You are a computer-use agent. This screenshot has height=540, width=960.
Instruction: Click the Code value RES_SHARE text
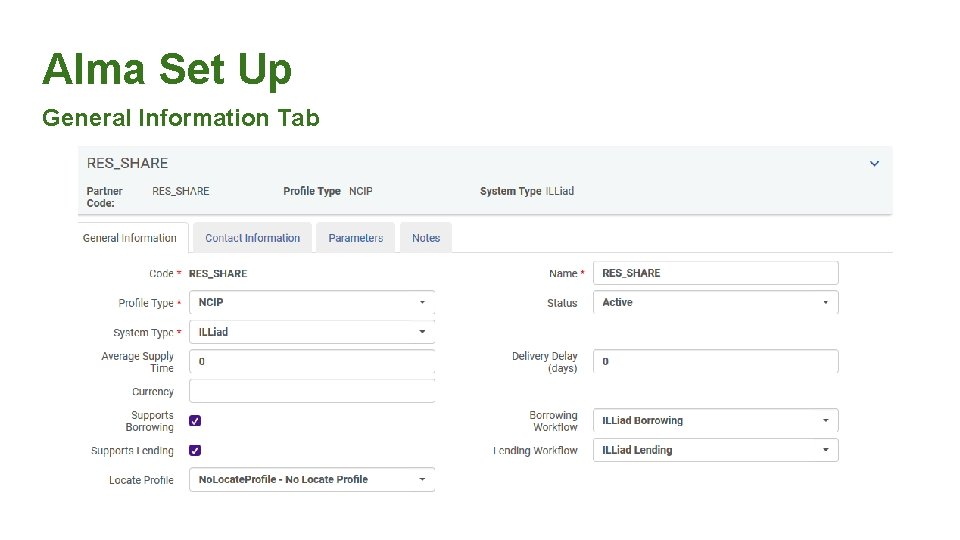coord(218,274)
